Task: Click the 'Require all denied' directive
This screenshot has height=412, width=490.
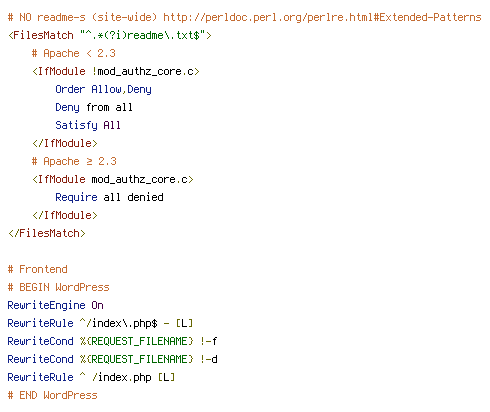Action: pos(109,197)
